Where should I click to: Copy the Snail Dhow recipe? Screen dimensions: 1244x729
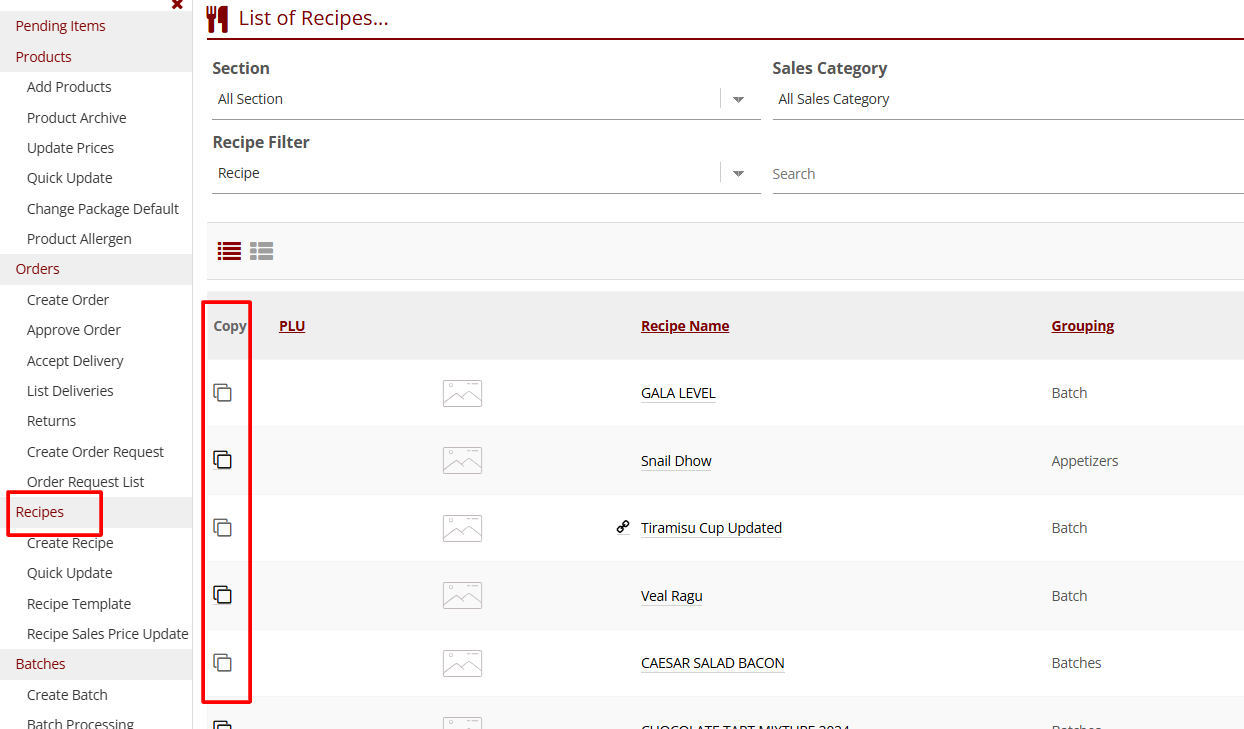(223, 460)
